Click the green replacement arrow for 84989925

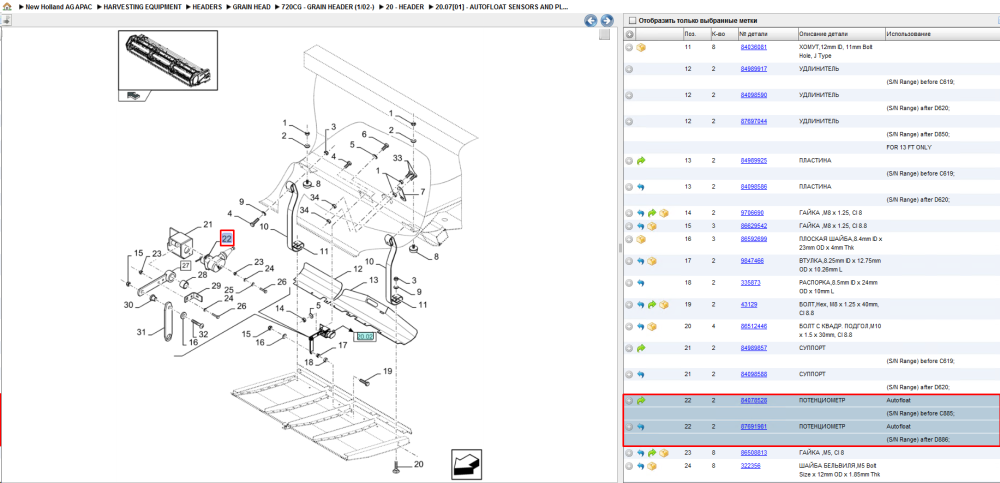[x=641, y=161]
